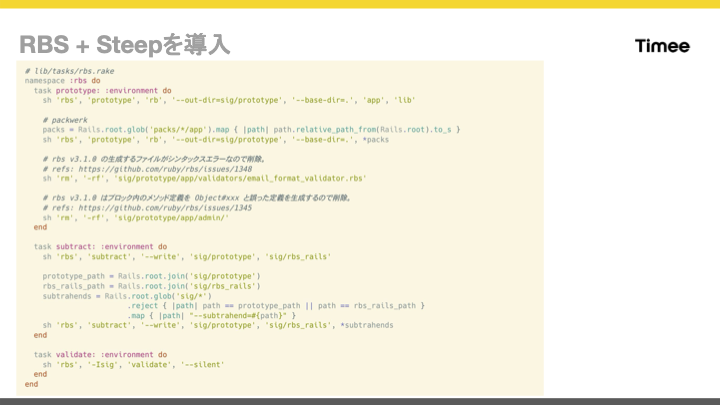Click the sh line ending with 'app', 'lib'

229,101
